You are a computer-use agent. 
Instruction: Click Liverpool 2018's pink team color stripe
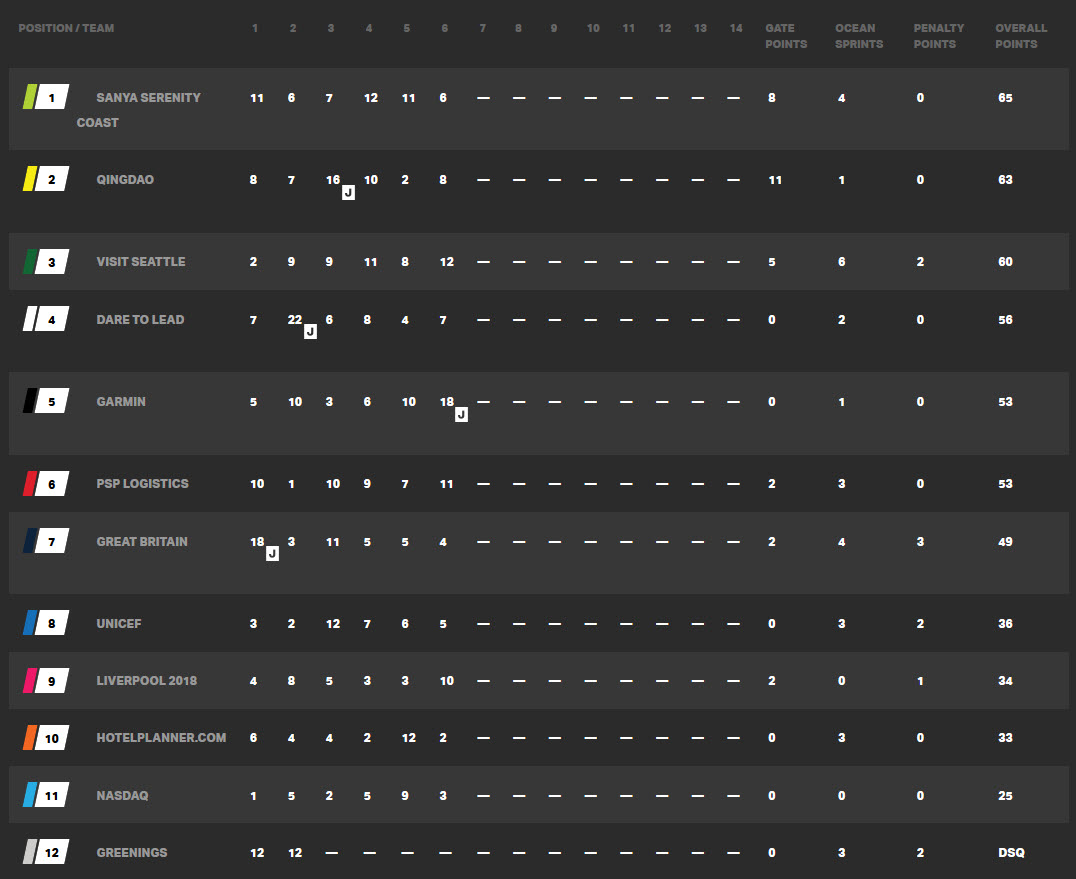click(x=30, y=681)
